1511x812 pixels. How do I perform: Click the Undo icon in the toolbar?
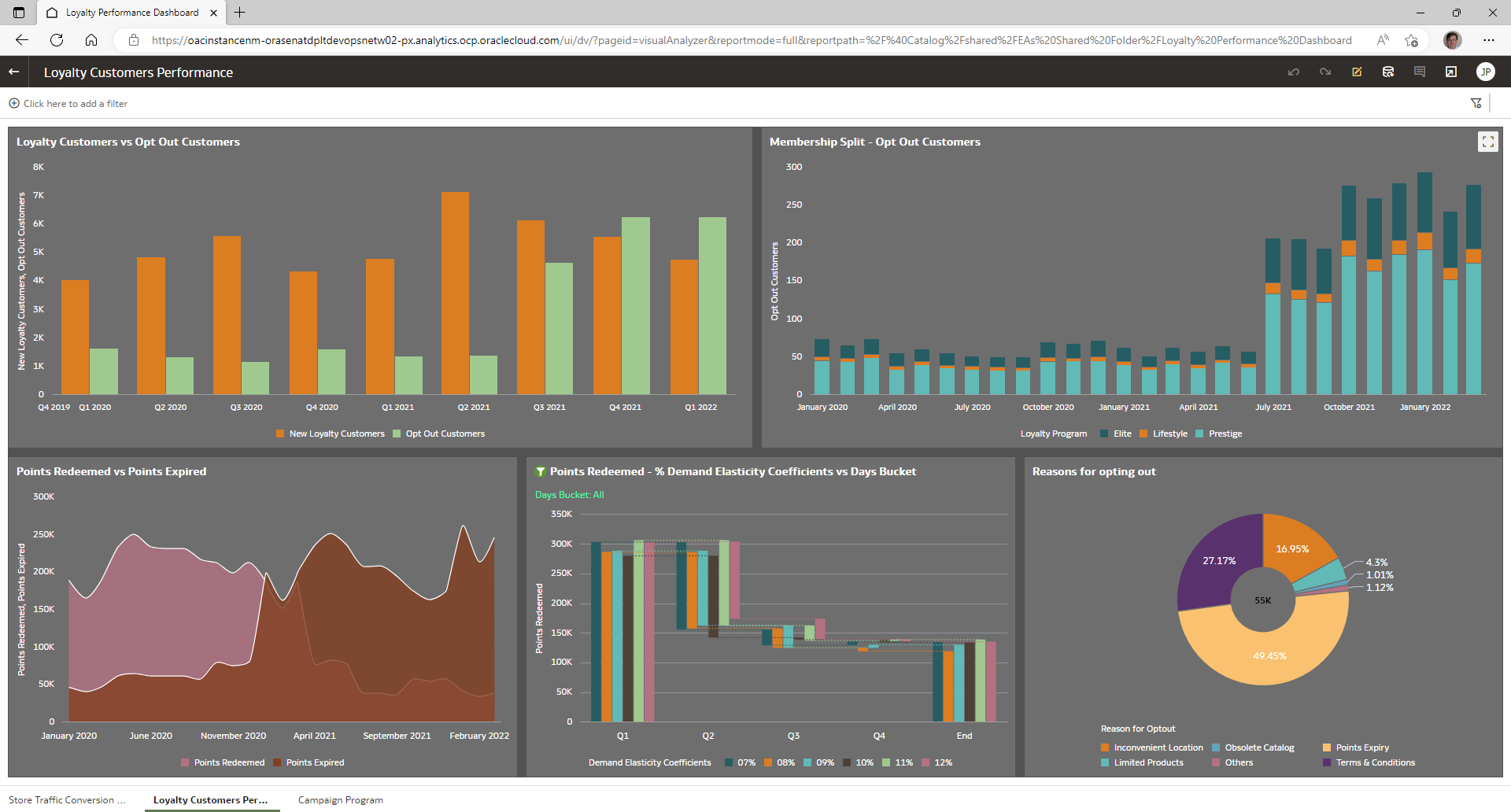1294,72
